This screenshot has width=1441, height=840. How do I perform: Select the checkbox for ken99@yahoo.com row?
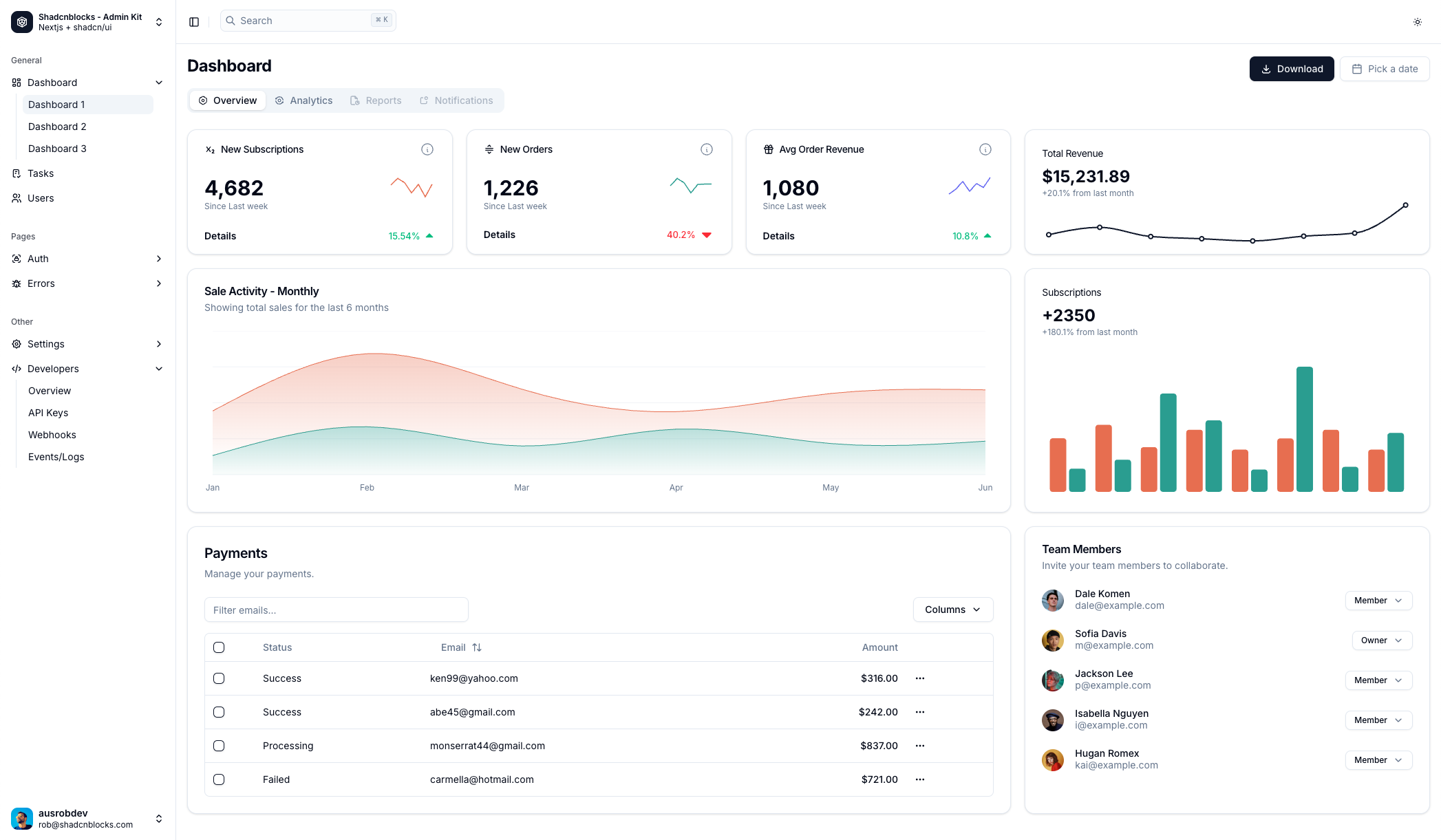[219, 678]
